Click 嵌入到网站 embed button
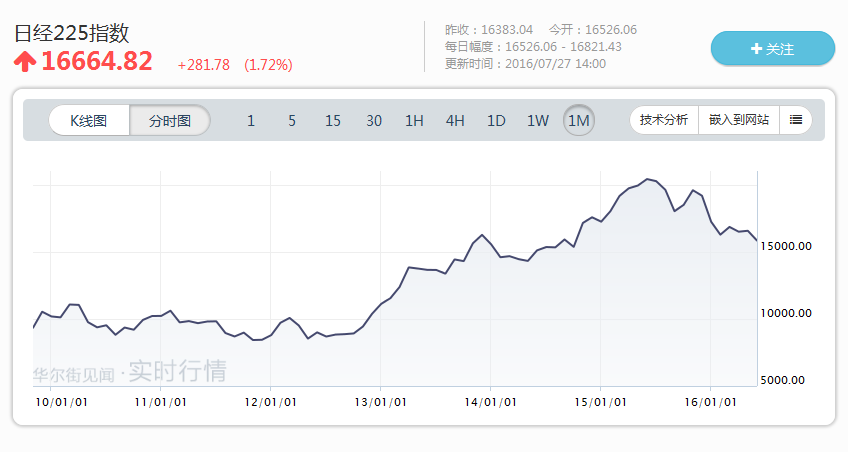The image size is (848, 452). [x=738, y=120]
